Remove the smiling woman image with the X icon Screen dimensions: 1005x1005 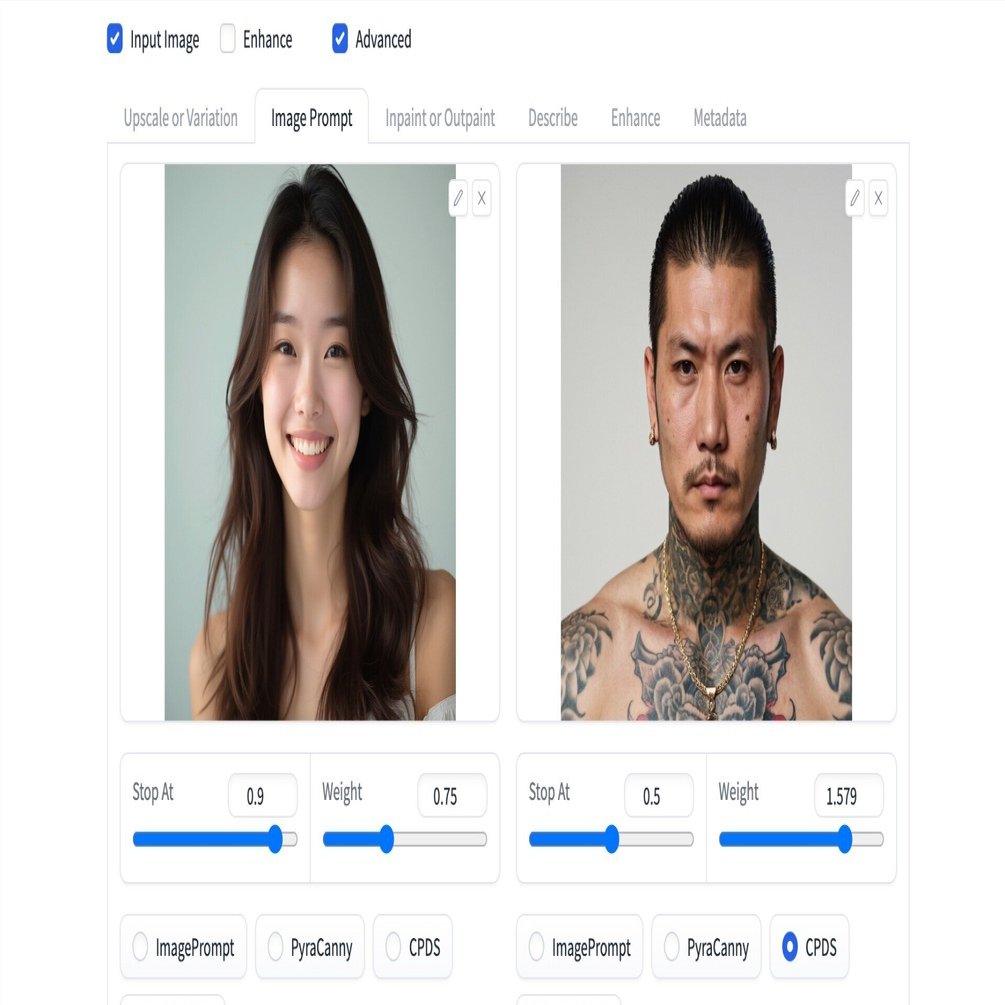coord(482,199)
